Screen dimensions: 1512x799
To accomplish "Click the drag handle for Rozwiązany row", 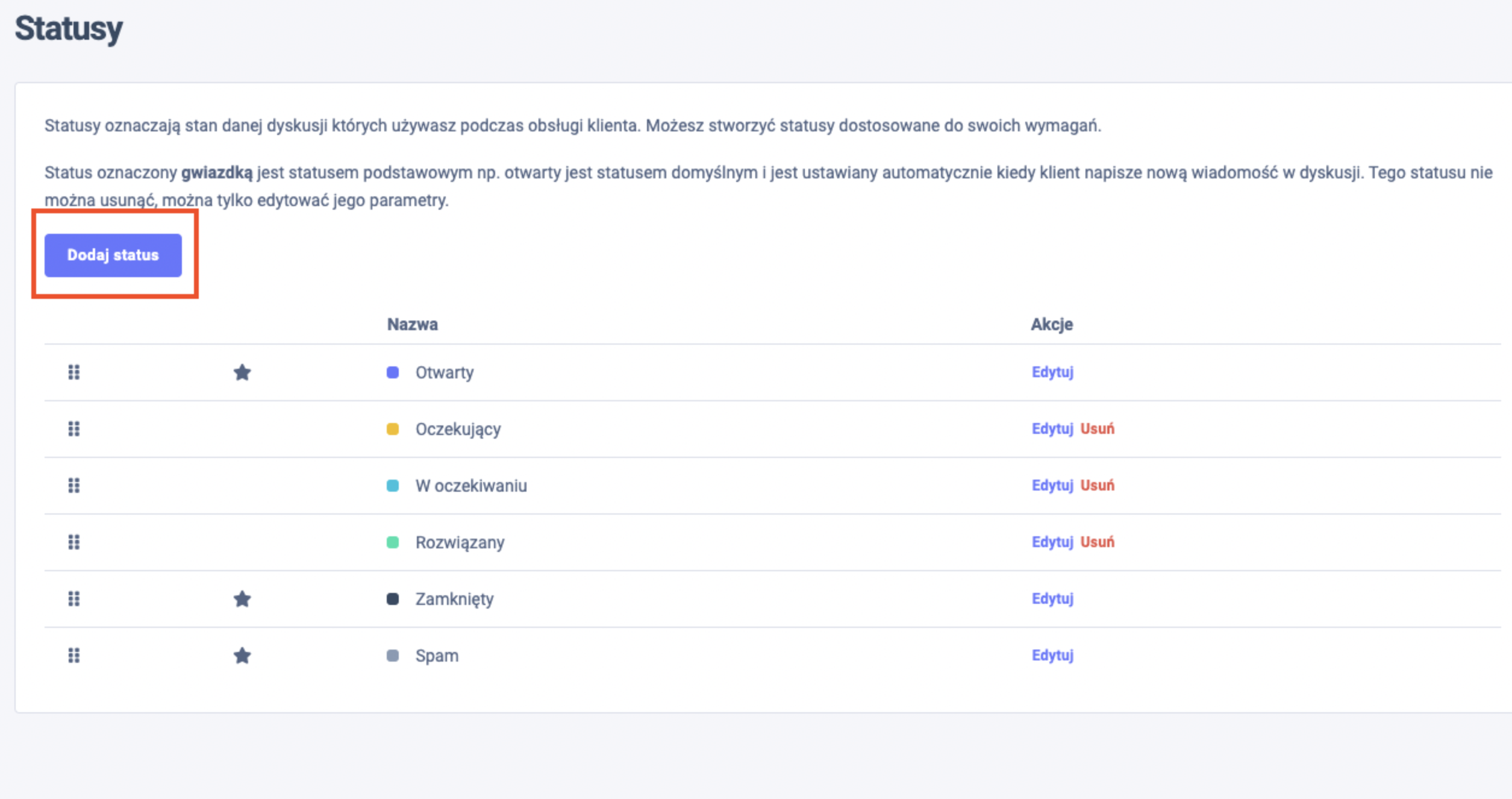I will [x=73, y=542].
